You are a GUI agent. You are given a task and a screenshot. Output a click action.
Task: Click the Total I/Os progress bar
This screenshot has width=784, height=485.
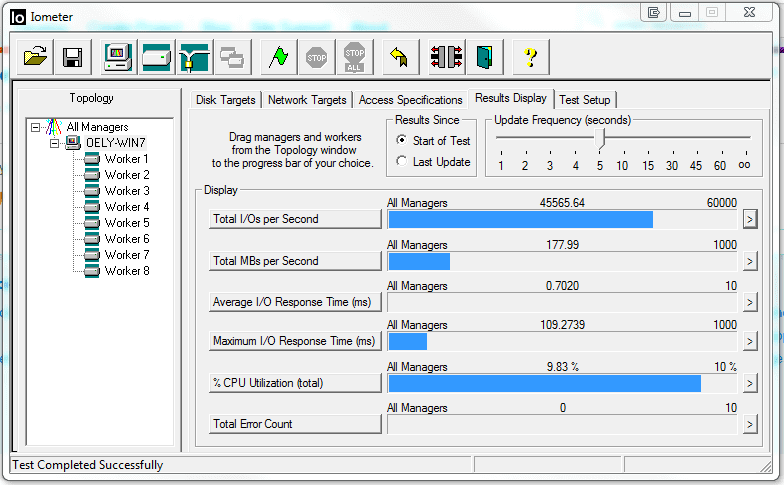562,220
